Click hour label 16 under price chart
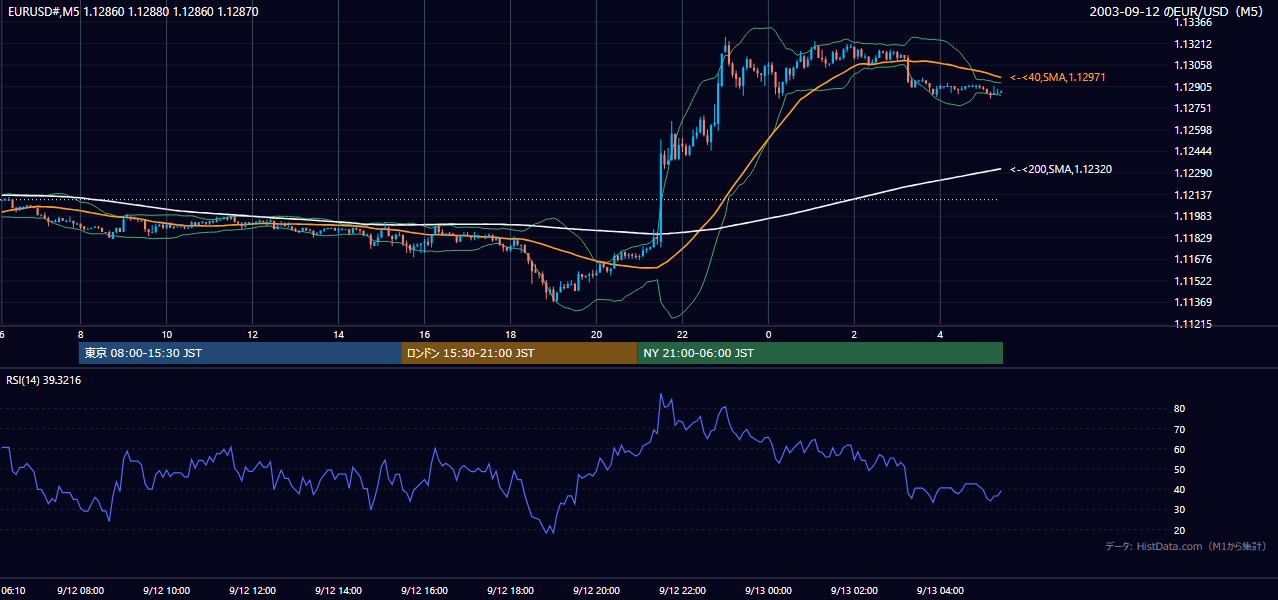 point(424,334)
